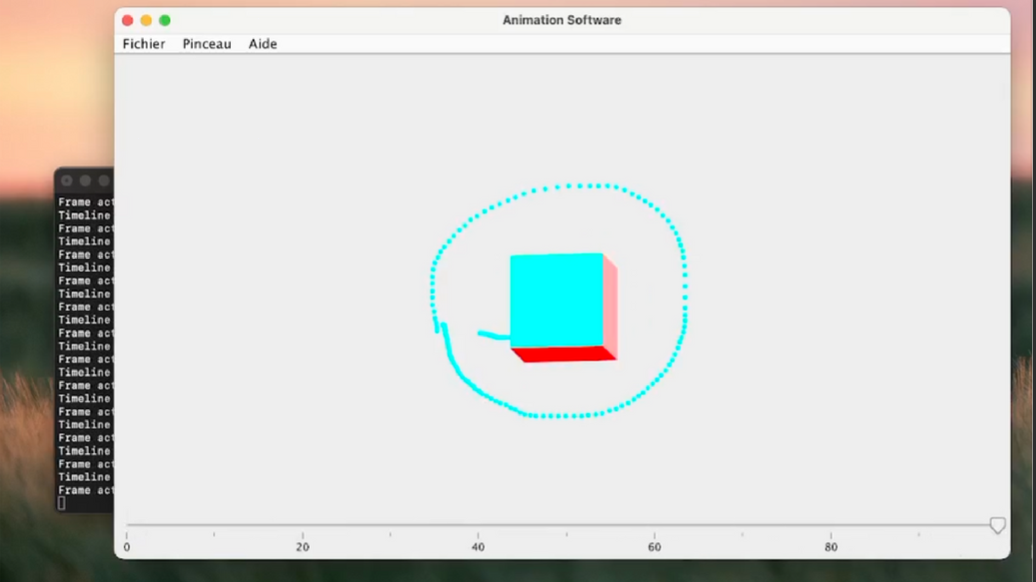Click the terminal cursor prompt at bottom
This screenshot has width=1036, height=582.
(x=62, y=503)
